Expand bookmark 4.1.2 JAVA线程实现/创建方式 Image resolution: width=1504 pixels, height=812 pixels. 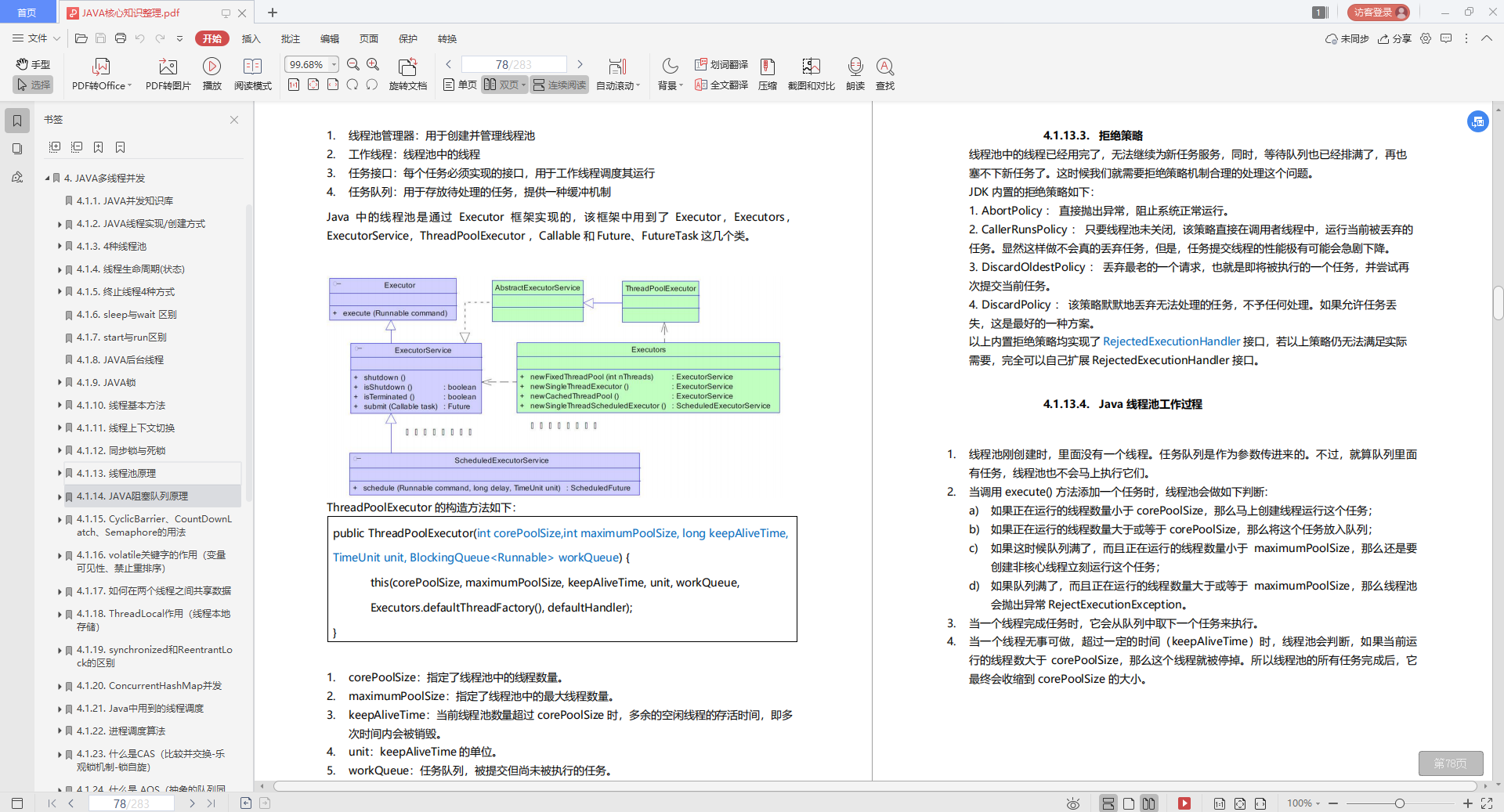tap(60, 223)
